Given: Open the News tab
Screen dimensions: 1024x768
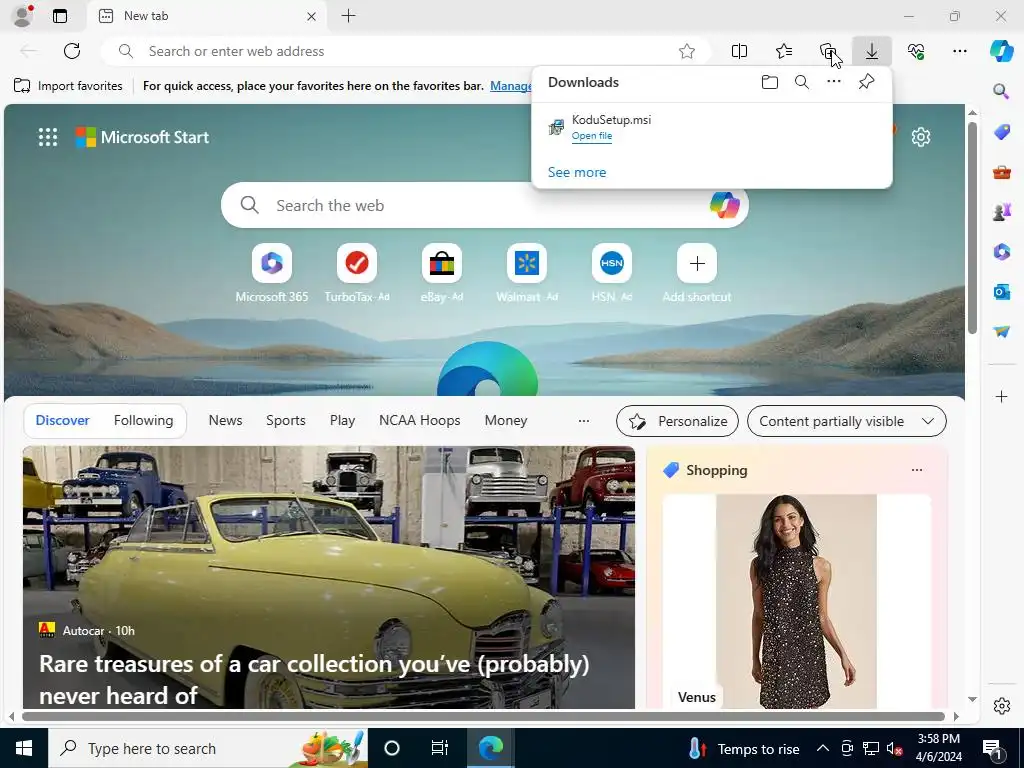Looking at the screenshot, I should (225, 421).
